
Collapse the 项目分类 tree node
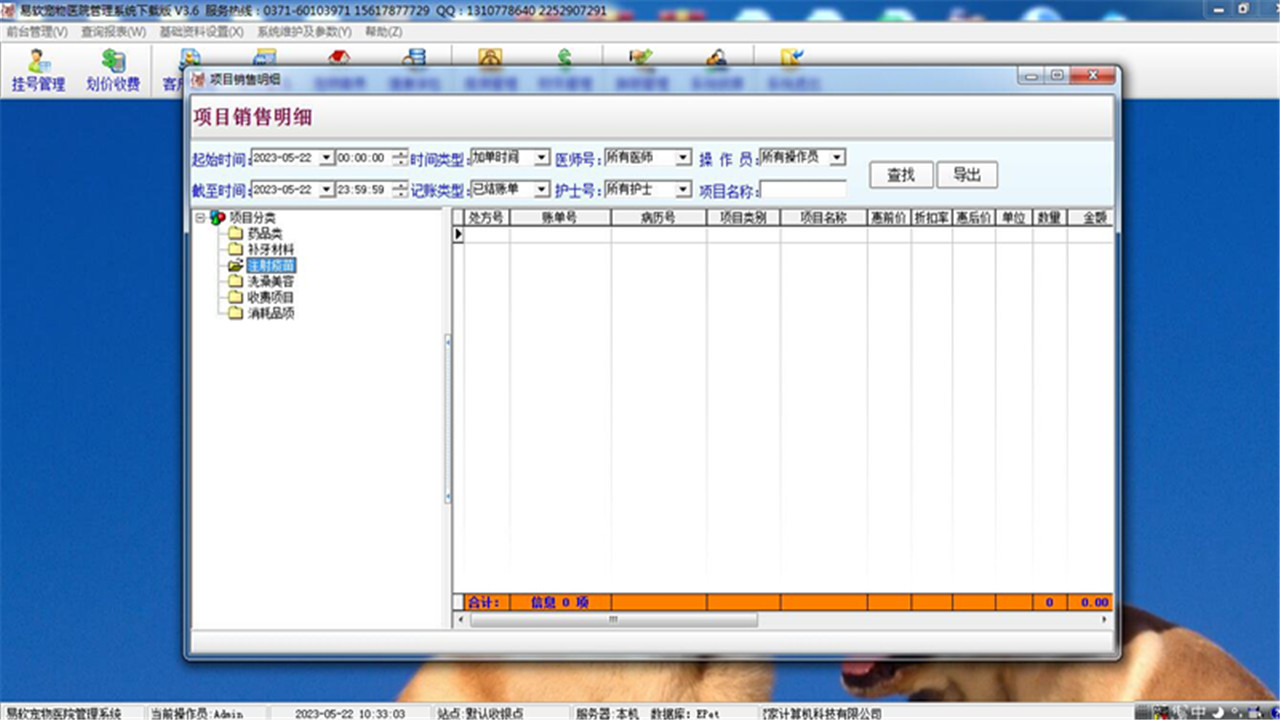coord(200,217)
